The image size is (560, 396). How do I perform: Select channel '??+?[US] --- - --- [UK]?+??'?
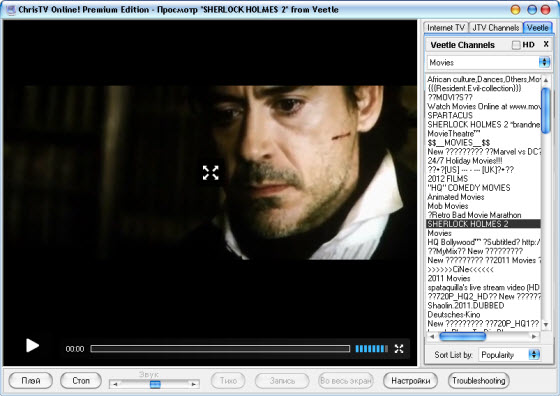click(484, 170)
